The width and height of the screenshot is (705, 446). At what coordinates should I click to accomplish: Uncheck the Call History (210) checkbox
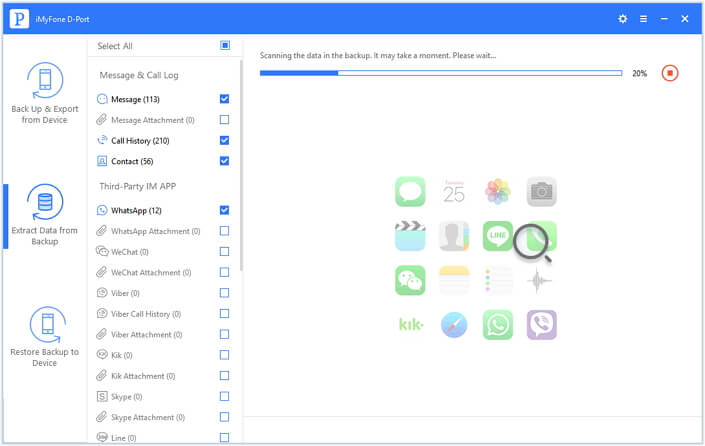(x=224, y=140)
